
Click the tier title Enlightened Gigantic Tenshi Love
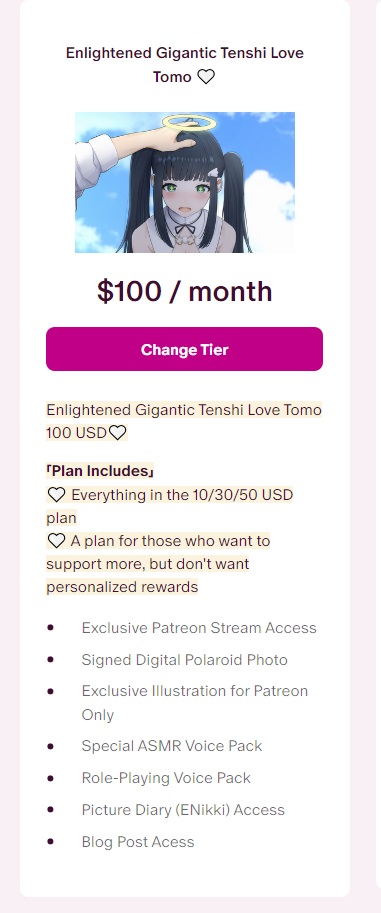pos(185,53)
